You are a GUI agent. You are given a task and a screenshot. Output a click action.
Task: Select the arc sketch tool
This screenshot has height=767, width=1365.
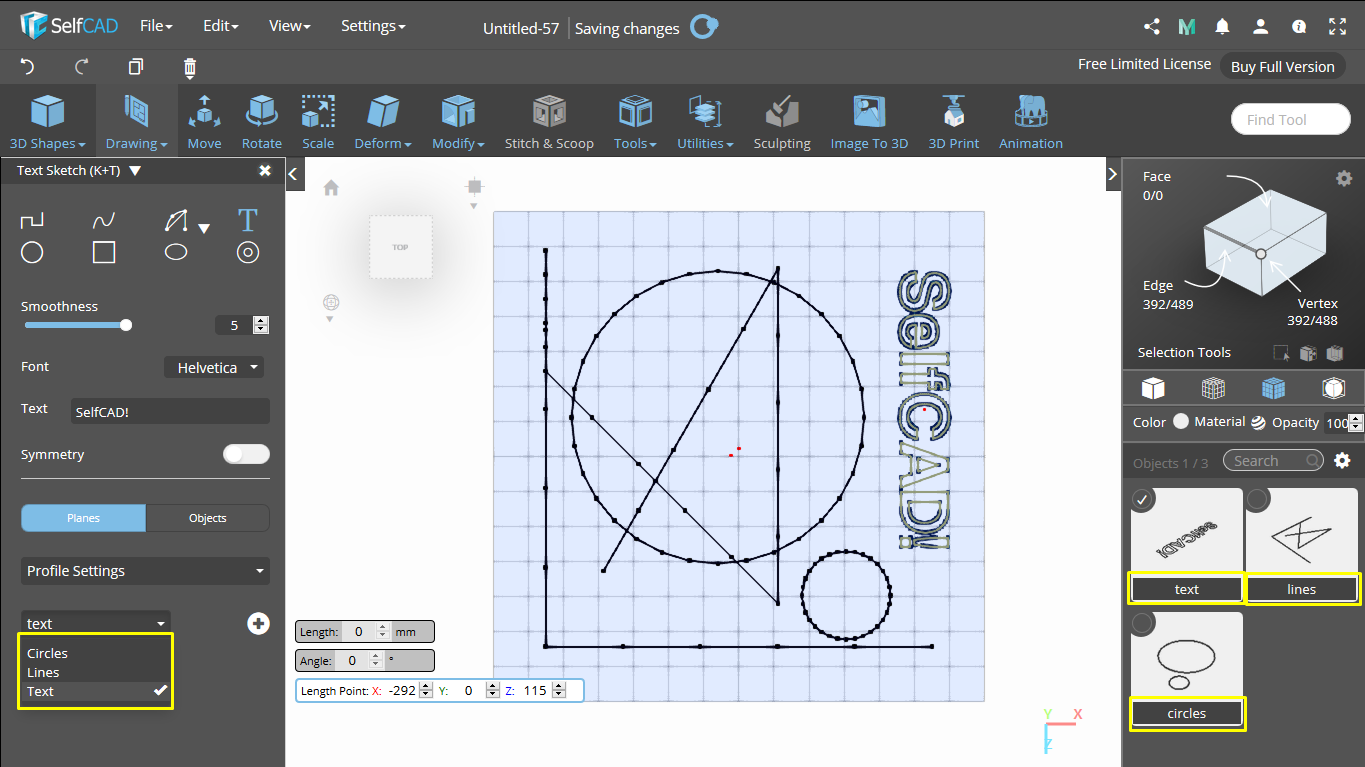click(176, 221)
